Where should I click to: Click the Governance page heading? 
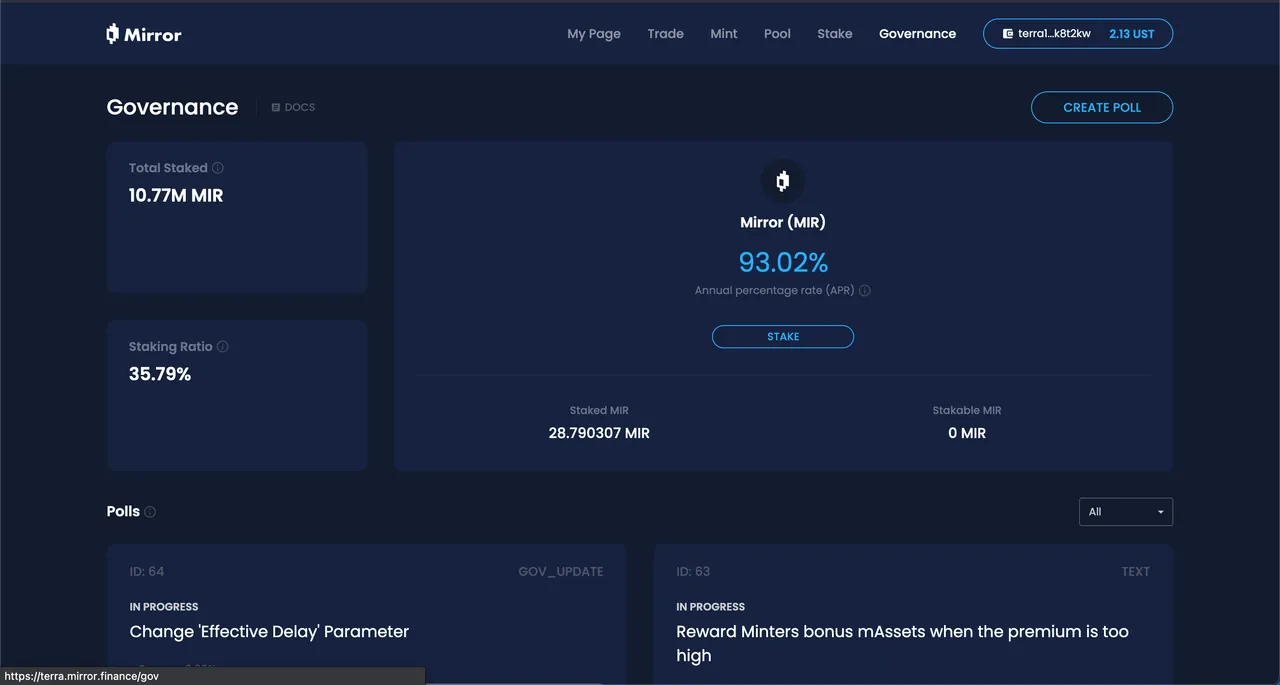172,107
